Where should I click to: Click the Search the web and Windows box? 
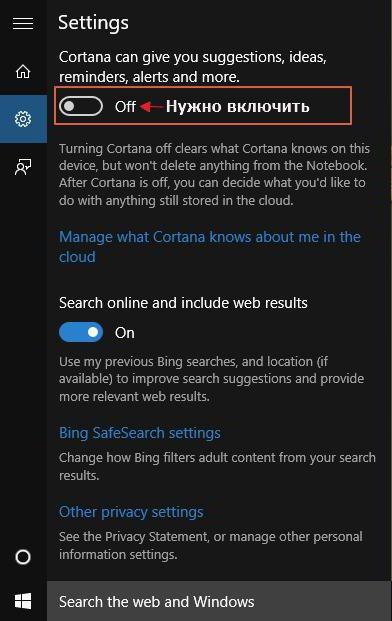219,601
